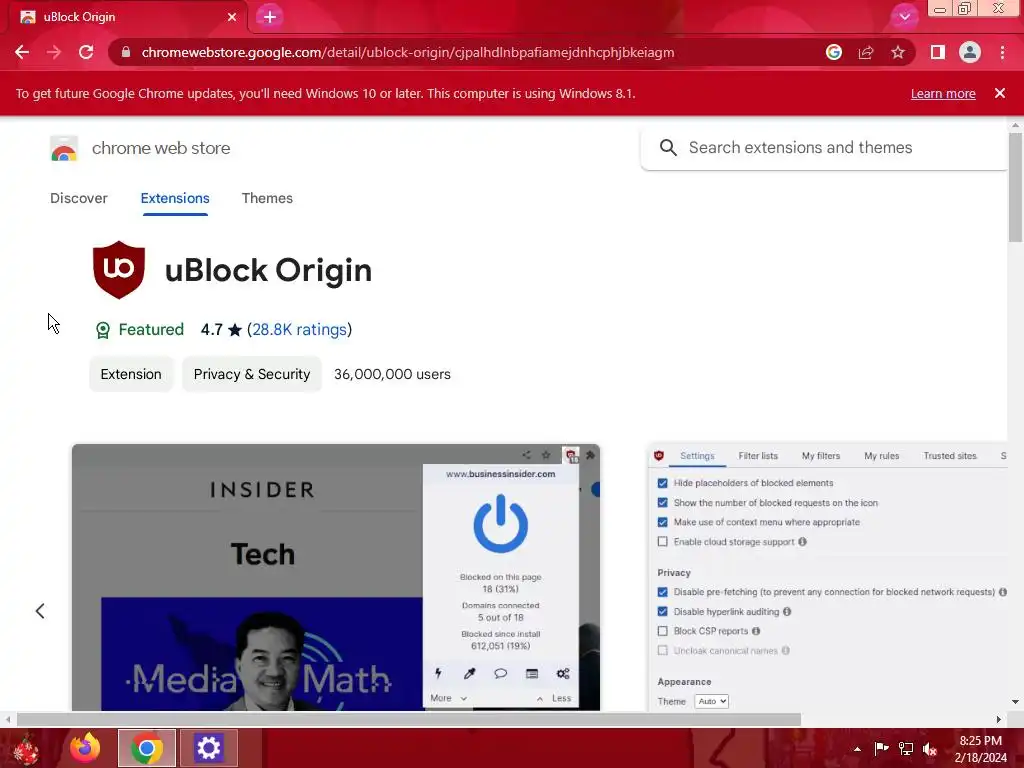1024x768 pixels.
Task: Click the muted volume tray icon
Action: coord(929,749)
